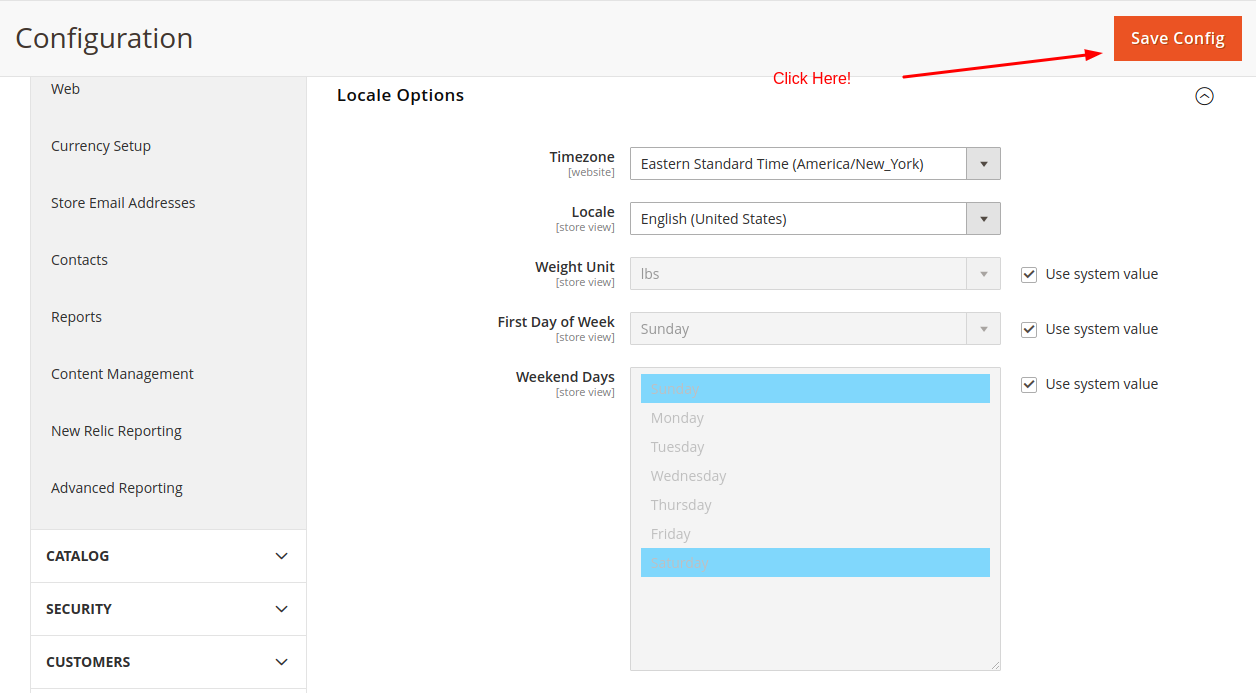
Task: Uncheck Use system value for First Day of Week
Action: point(1029,329)
